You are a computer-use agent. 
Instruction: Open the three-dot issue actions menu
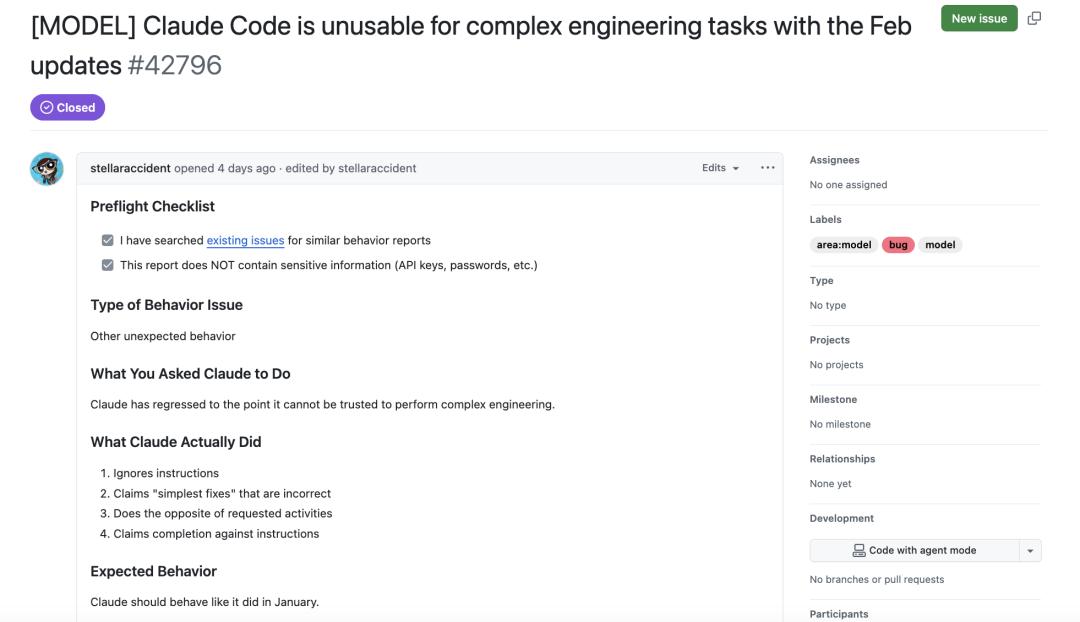pyautogui.click(x=767, y=168)
